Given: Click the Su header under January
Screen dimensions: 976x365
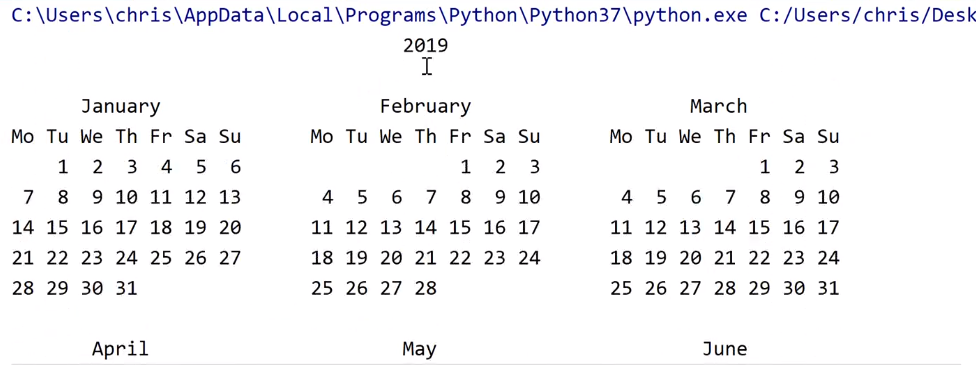Looking at the screenshot, I should pyautogui.click(x=230, y=137).
